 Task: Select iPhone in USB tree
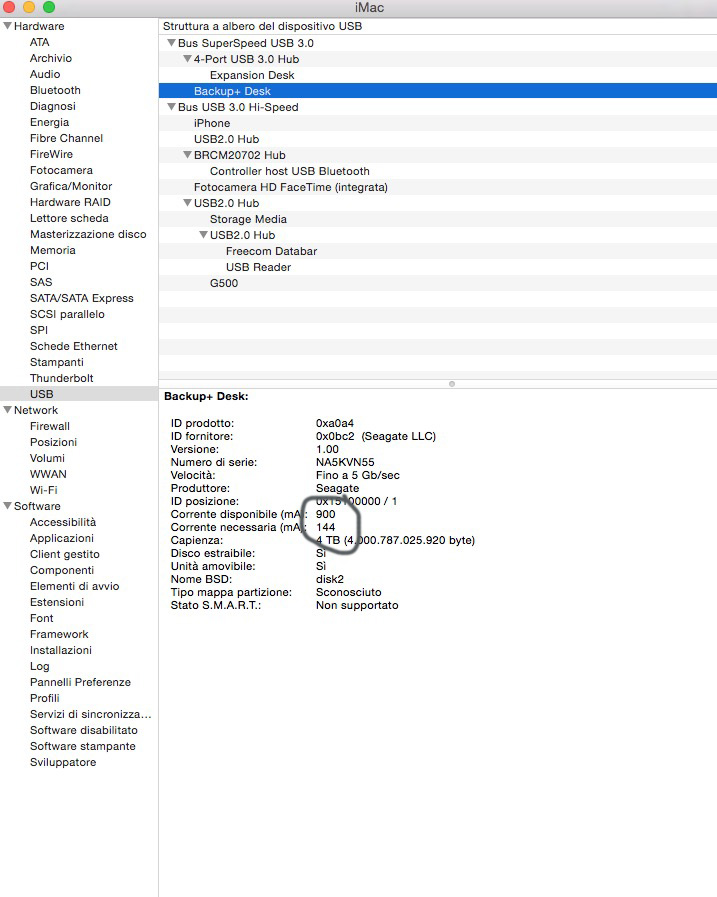[x=212, y=124]
